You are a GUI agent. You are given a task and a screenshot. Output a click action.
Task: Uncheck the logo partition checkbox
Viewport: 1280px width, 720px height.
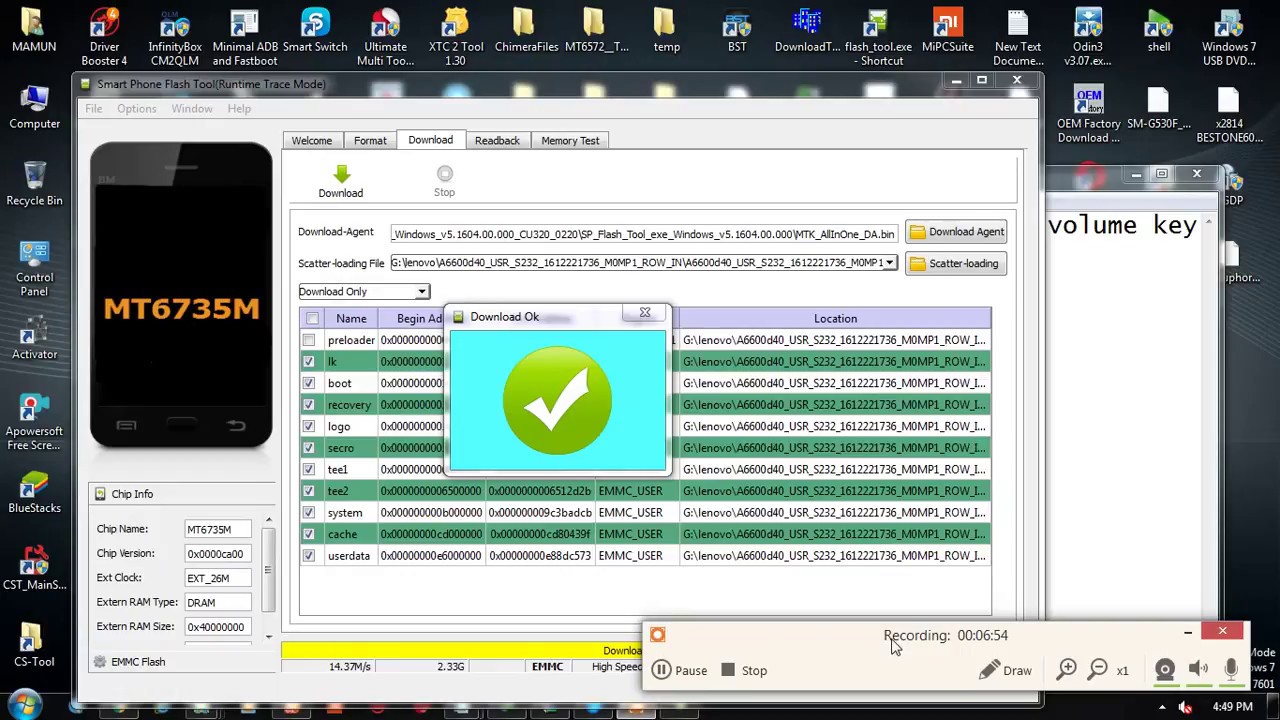pos(309,426)
